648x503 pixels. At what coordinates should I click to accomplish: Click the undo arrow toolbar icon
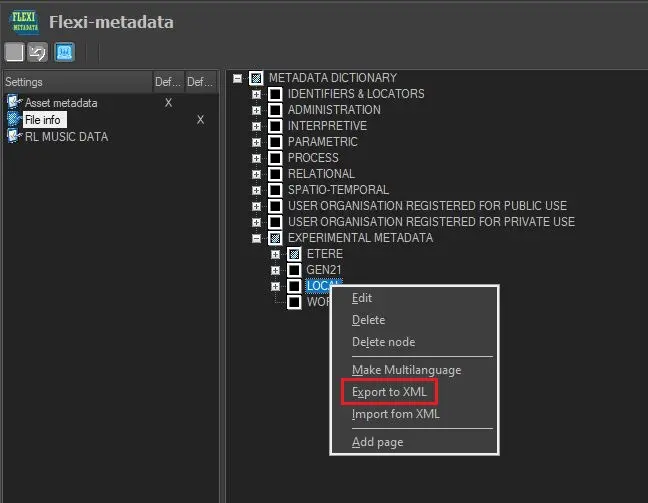[x=38, y=52]
